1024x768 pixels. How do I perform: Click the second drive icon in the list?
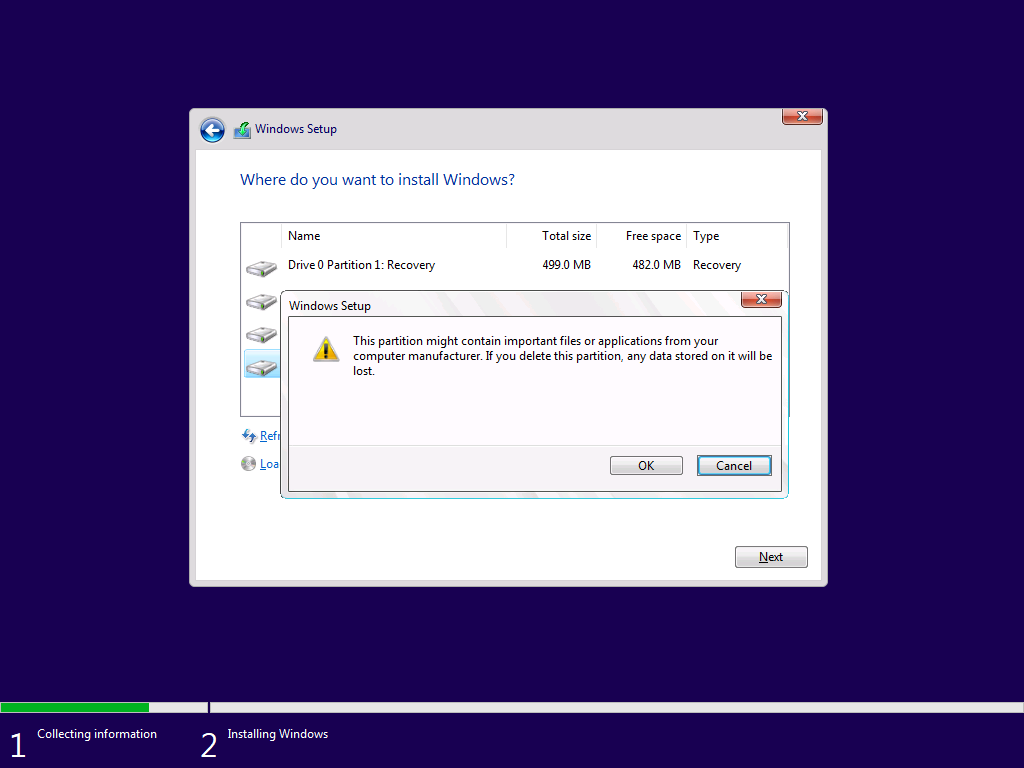[261, 302]
